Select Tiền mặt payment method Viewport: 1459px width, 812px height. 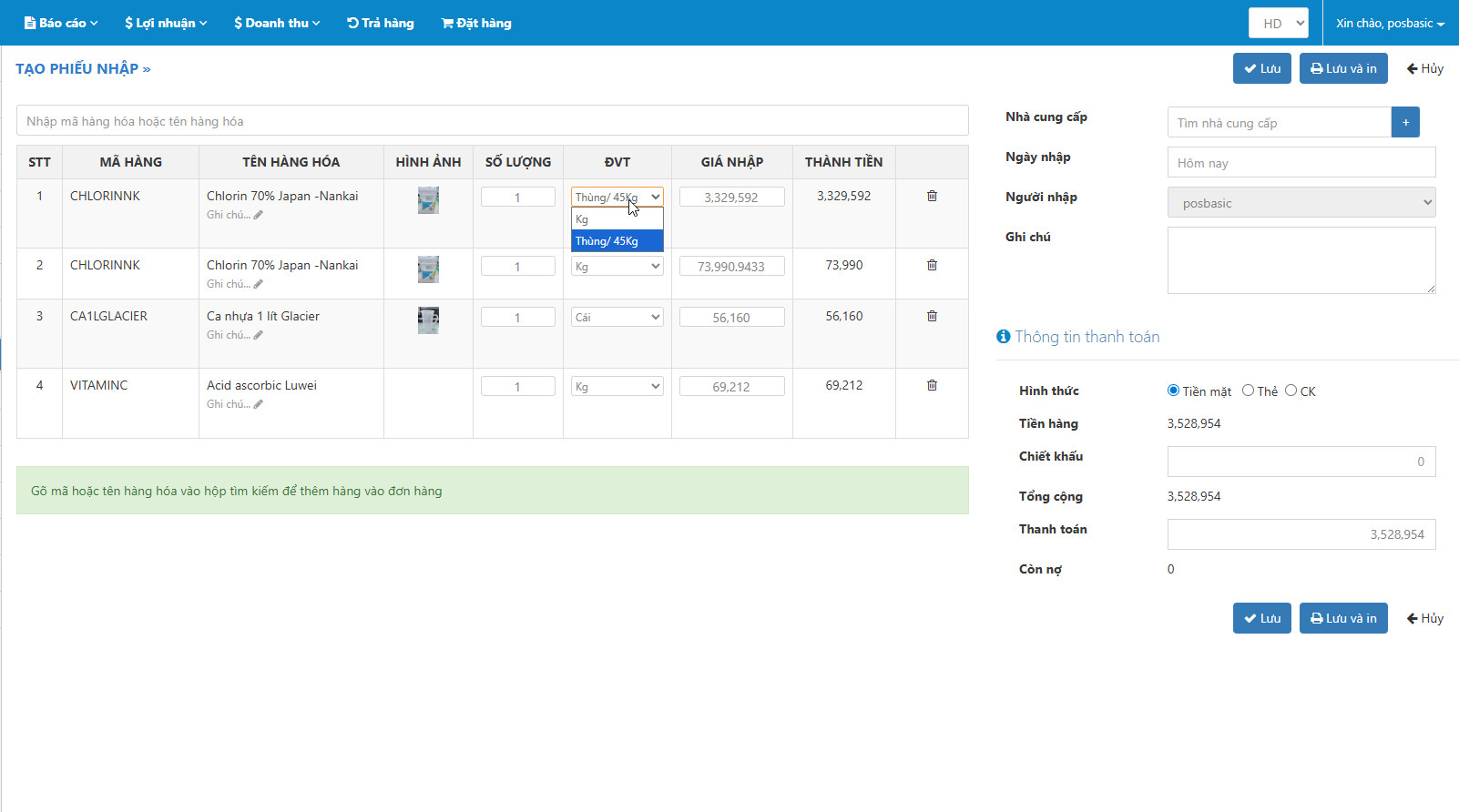(1173, 391)
